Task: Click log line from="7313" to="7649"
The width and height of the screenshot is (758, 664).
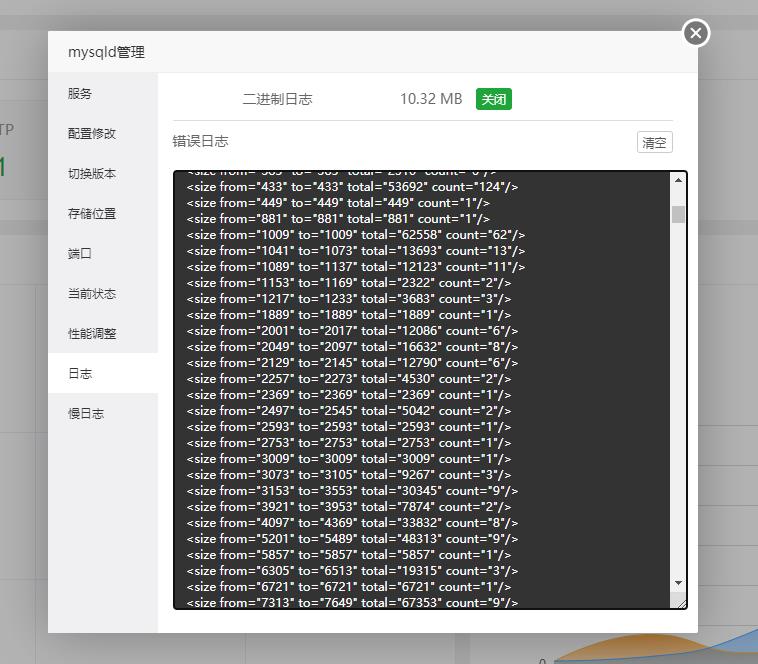Action: click(352, 602)
